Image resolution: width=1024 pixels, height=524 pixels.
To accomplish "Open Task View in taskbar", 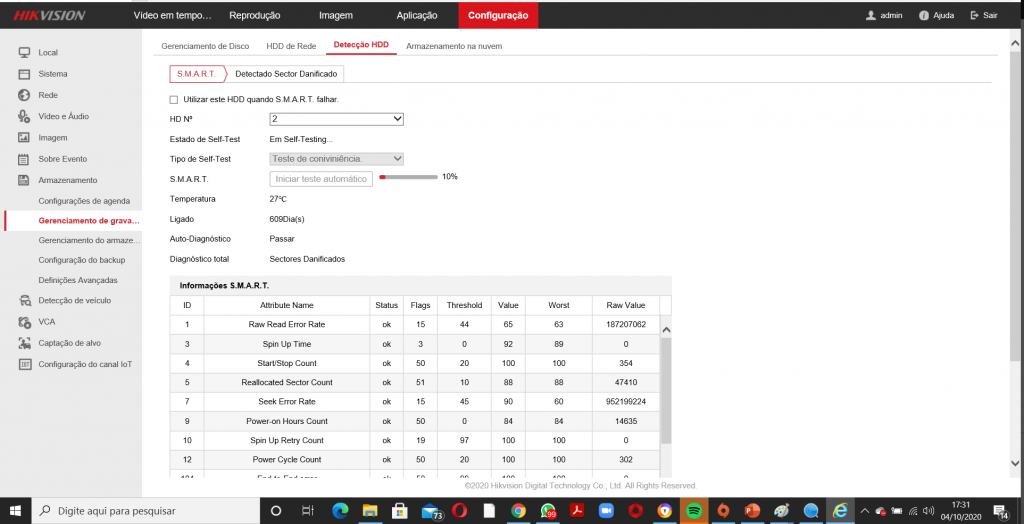I will tap(307, 510).
